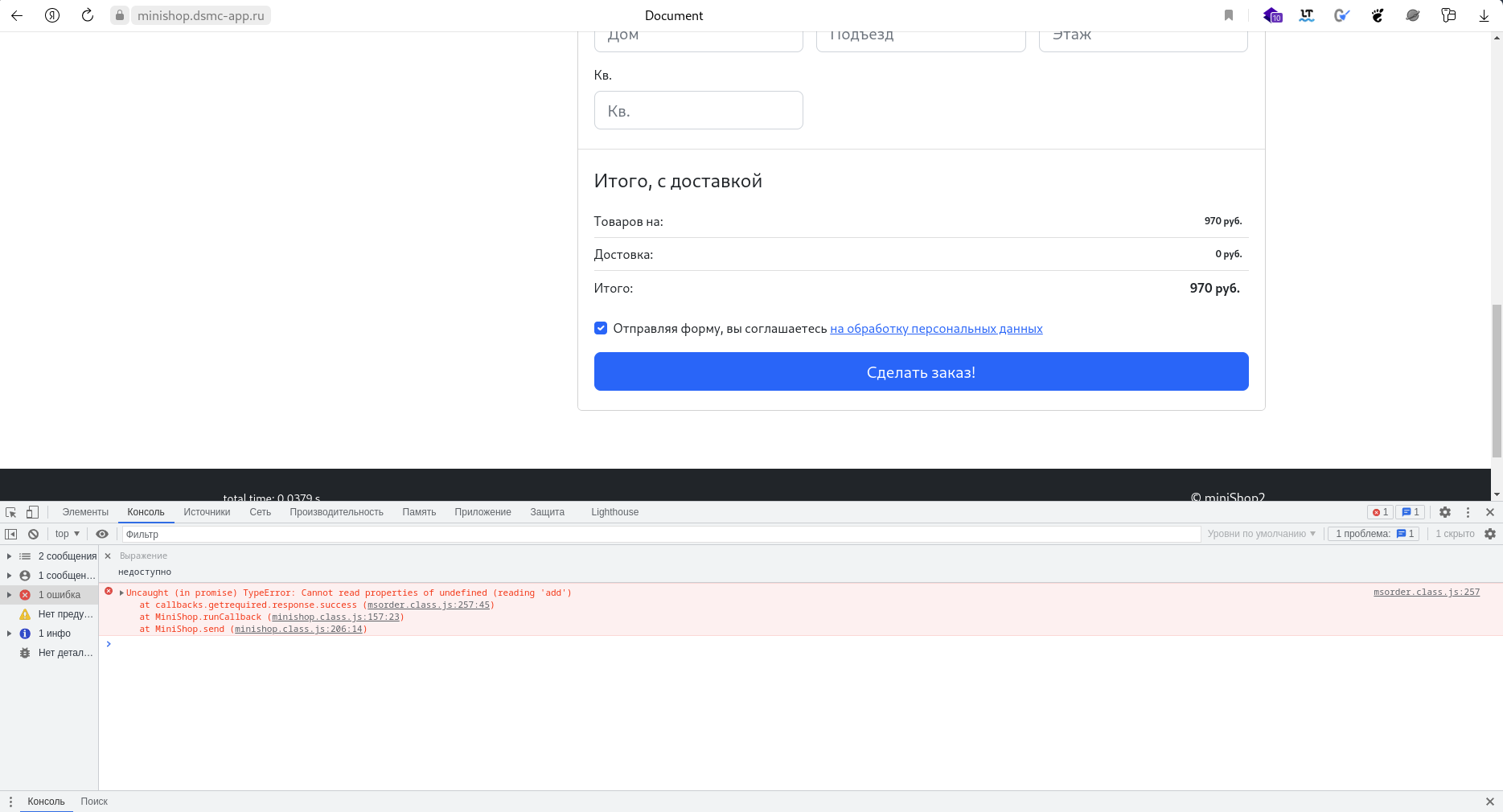The width and height of the screenshot is (1503, 812).
Task: Open the 'msorder.class.js:257' source link
Action: pyautogui.click(x=1427, y=593)
